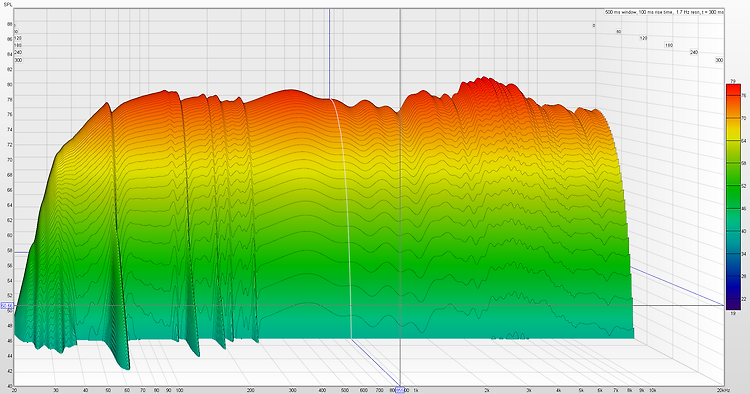Click the '79' maximum value above color legend

[733, 81]
